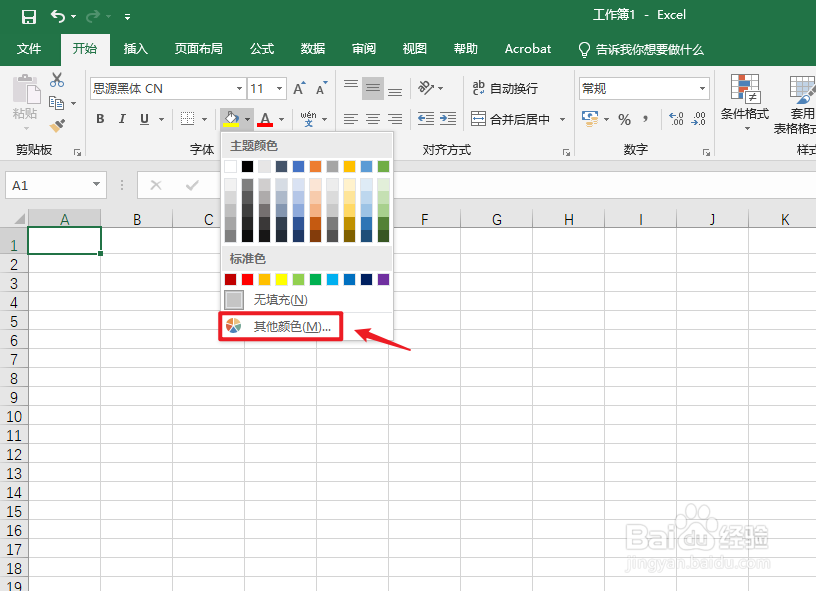
Task: Open the fill color dropdown arrow
Action: pyautogui.click(x=247, y=119)
